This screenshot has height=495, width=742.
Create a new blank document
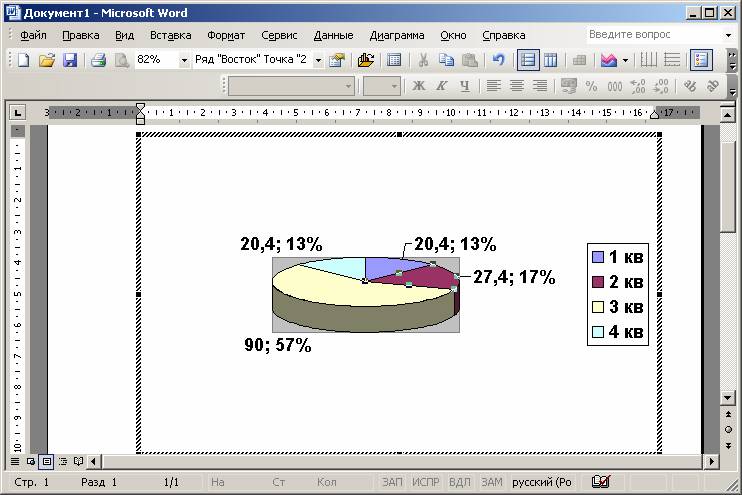(x=23, y=60)
